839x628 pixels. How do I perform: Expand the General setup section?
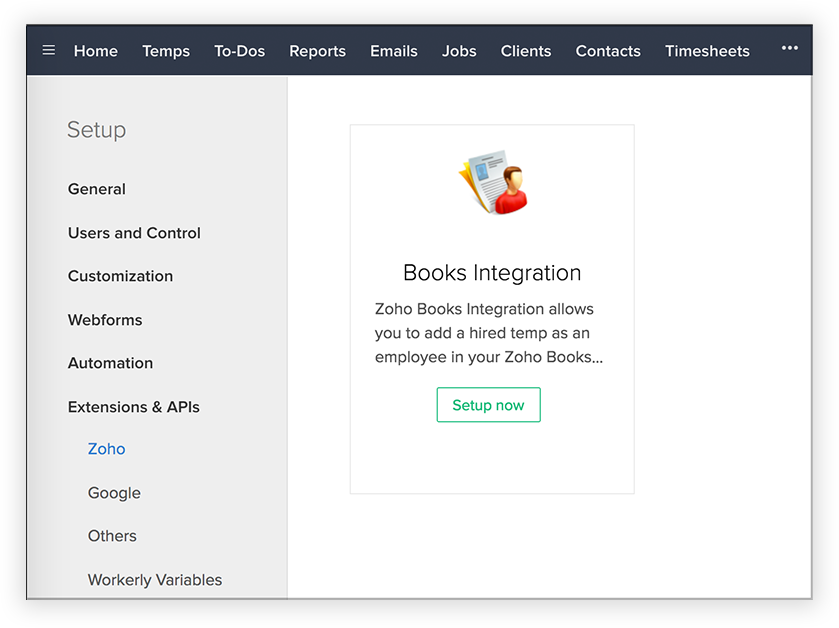tap(97, 189)
